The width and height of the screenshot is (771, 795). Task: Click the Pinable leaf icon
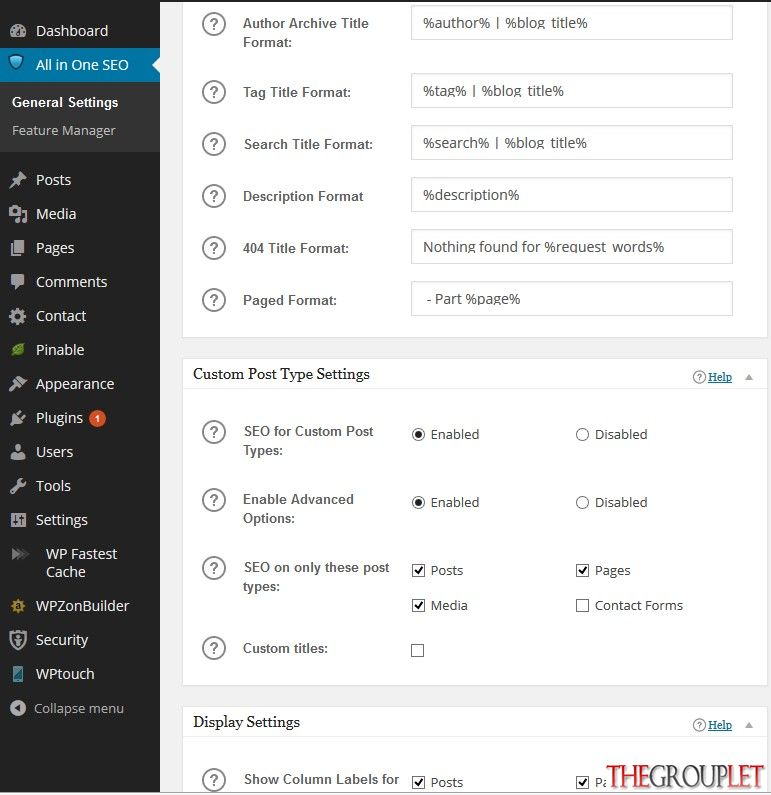[x=18, y=350]
